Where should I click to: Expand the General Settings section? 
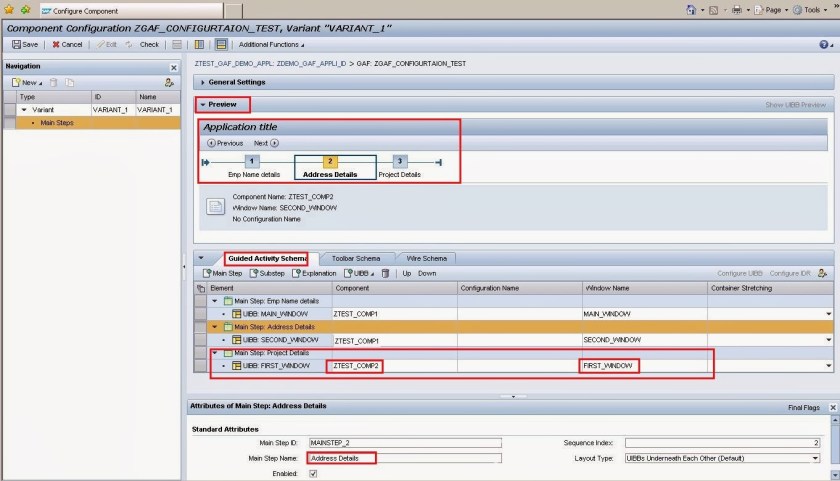(x=205, y=82)
